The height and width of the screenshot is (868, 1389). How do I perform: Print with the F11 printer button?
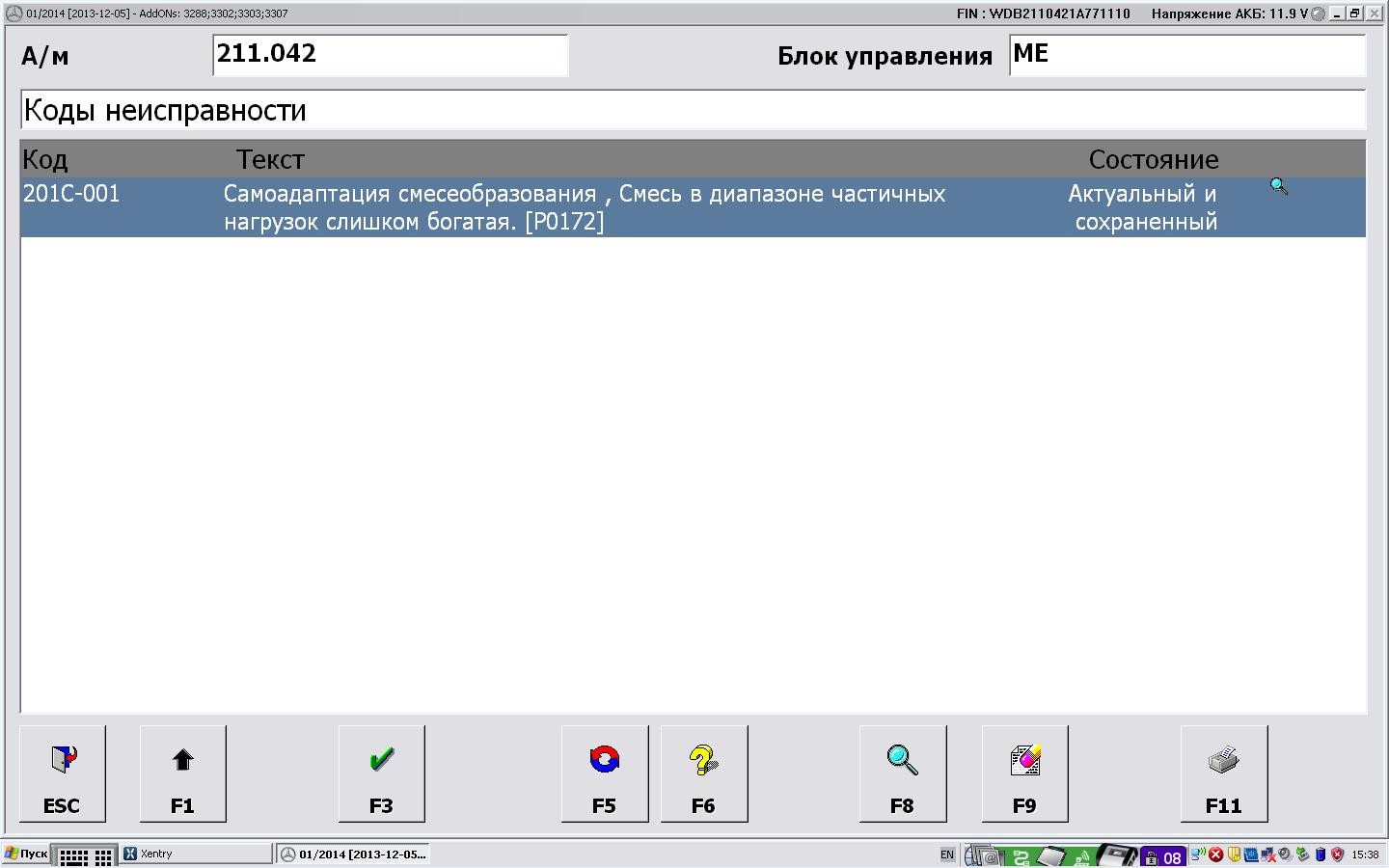[1224, 773]
